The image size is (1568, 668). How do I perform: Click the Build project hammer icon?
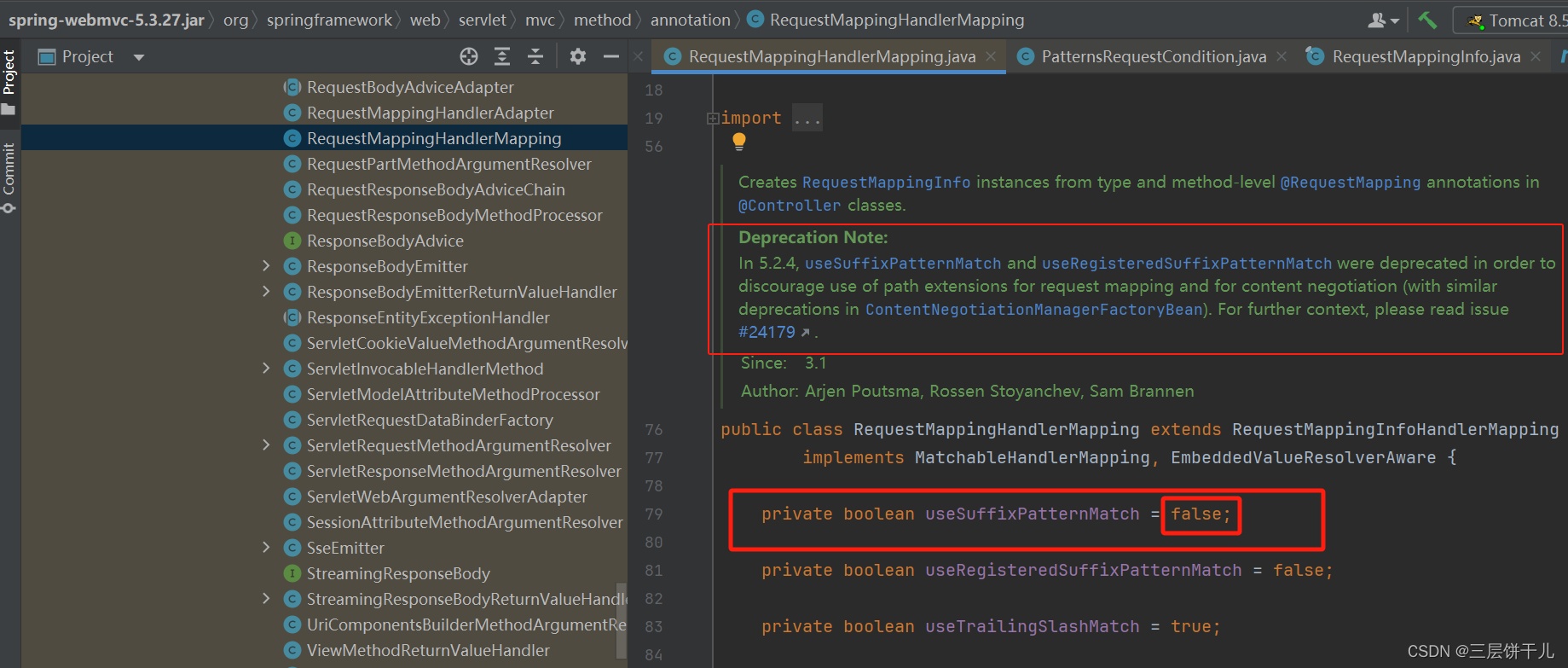tap(1427, 20)
